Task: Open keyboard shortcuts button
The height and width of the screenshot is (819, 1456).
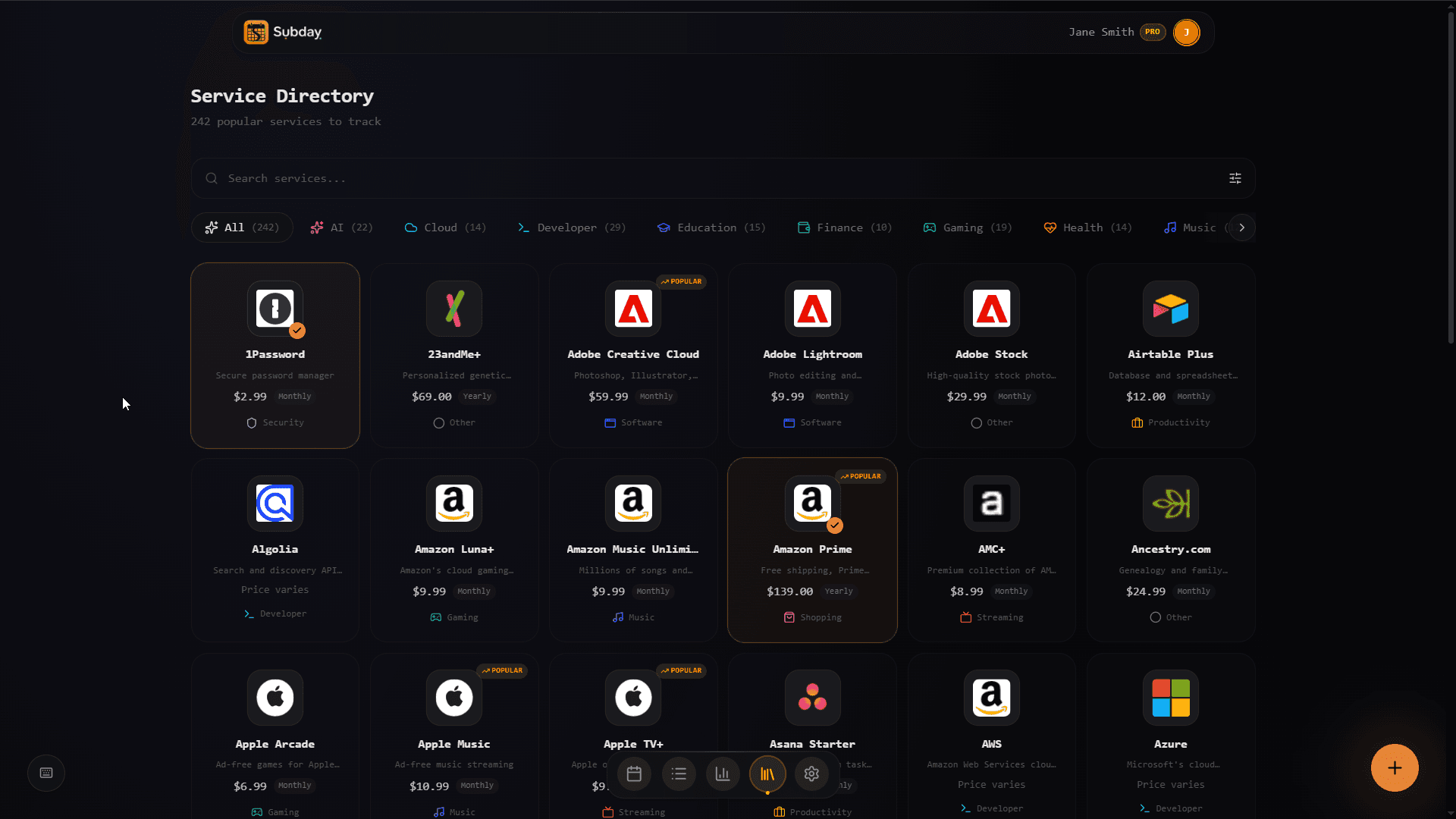Action: click(x=46, y=773)
